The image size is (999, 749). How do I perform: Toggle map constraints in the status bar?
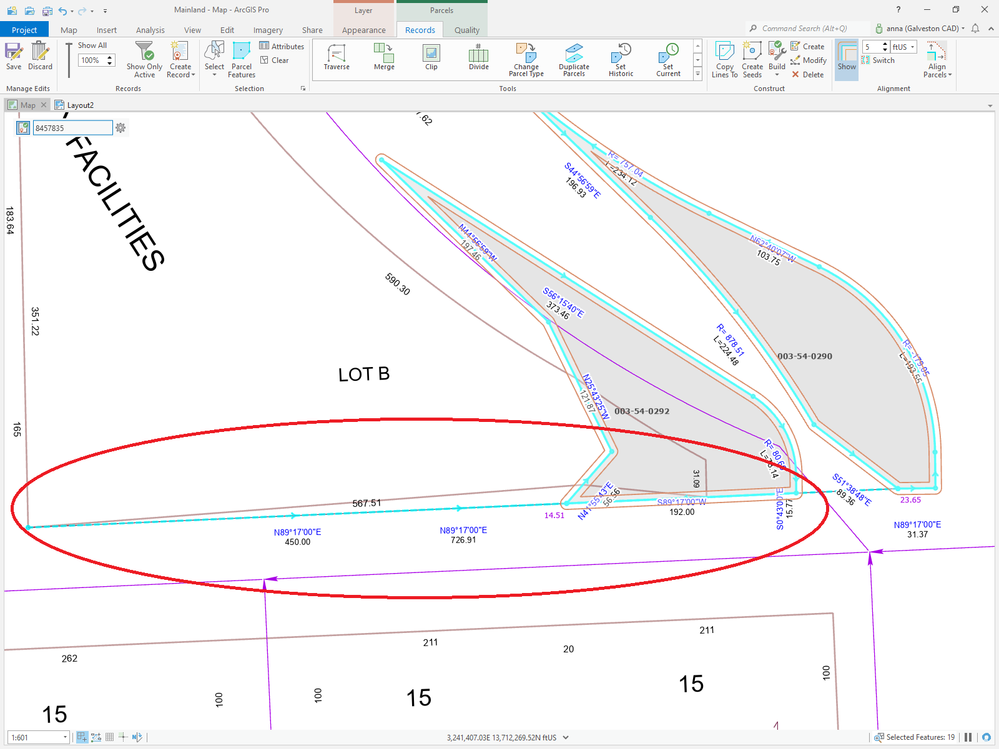(96, 738)
